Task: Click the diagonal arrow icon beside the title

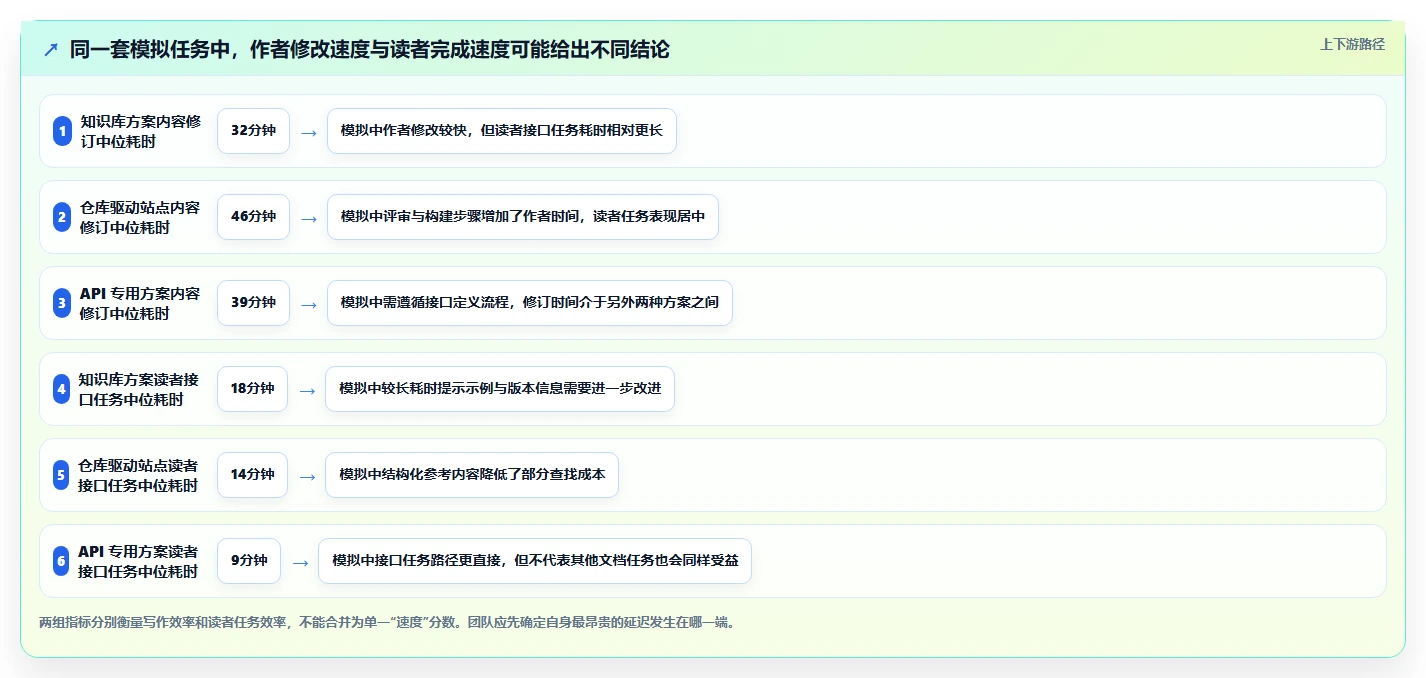Action: pyautogui.click(x=51, y=49)
